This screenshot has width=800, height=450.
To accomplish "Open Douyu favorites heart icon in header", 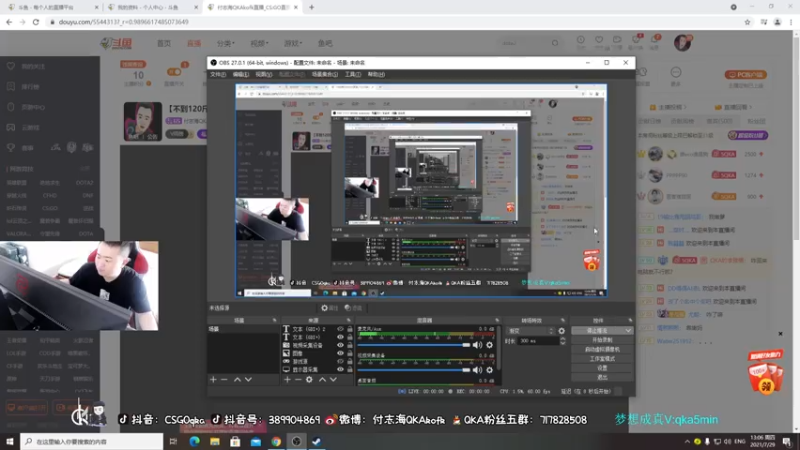I will coord(599,40).
